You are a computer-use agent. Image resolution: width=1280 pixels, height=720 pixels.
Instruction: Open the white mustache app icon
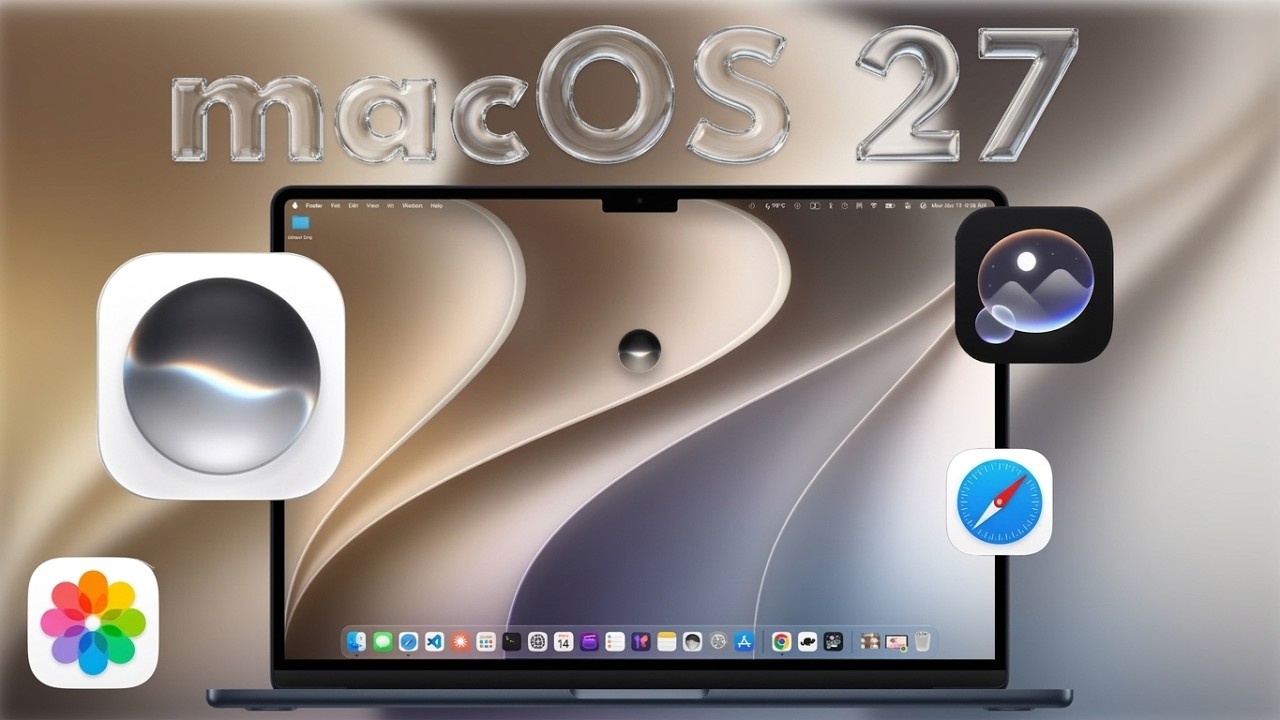click(808, 642)
